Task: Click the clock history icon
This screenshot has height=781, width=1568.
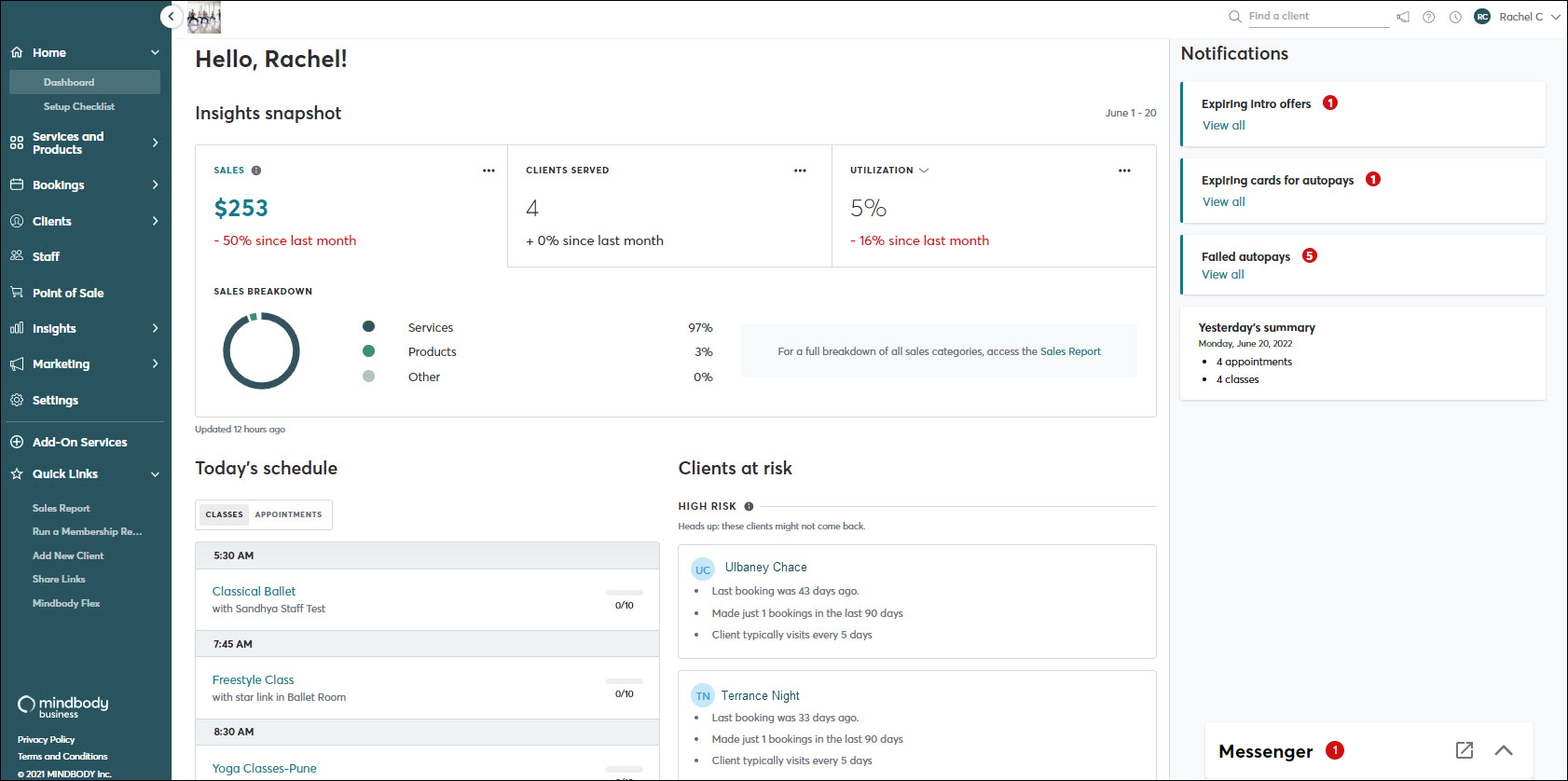Action: click(1455, 17)
